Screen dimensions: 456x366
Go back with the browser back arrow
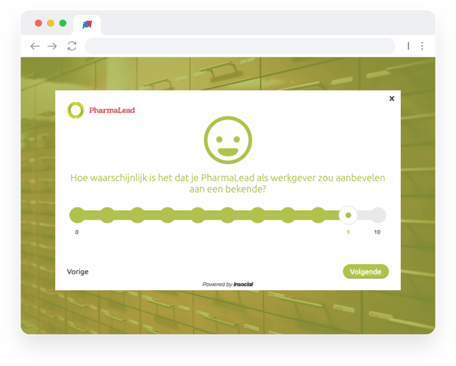point(35,46)
